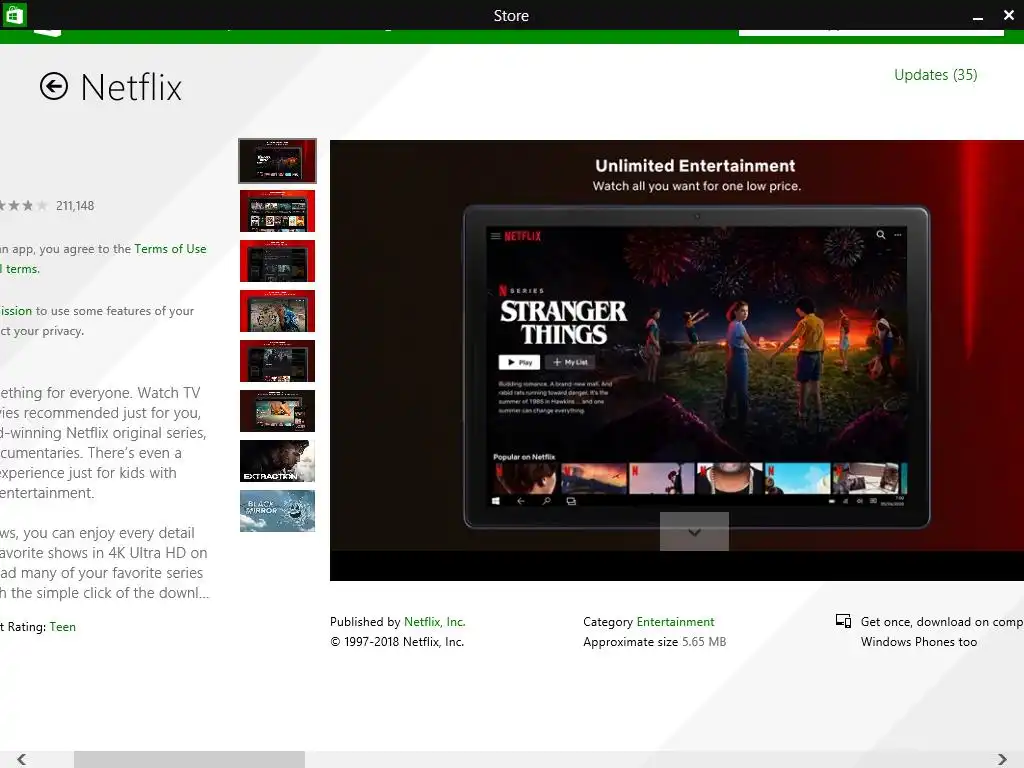Screen dimensions: 1024x768
Task: Select the sixth screenshot thumbnail
Action: 278,411
